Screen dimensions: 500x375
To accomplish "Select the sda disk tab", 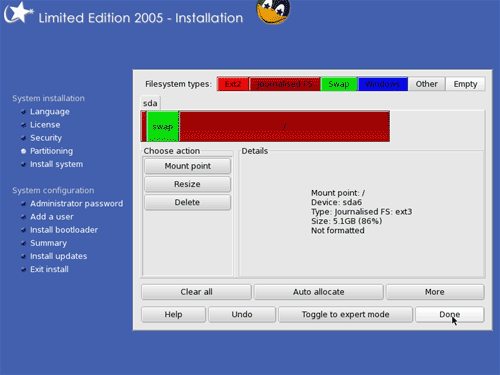I will pos(150,103).
